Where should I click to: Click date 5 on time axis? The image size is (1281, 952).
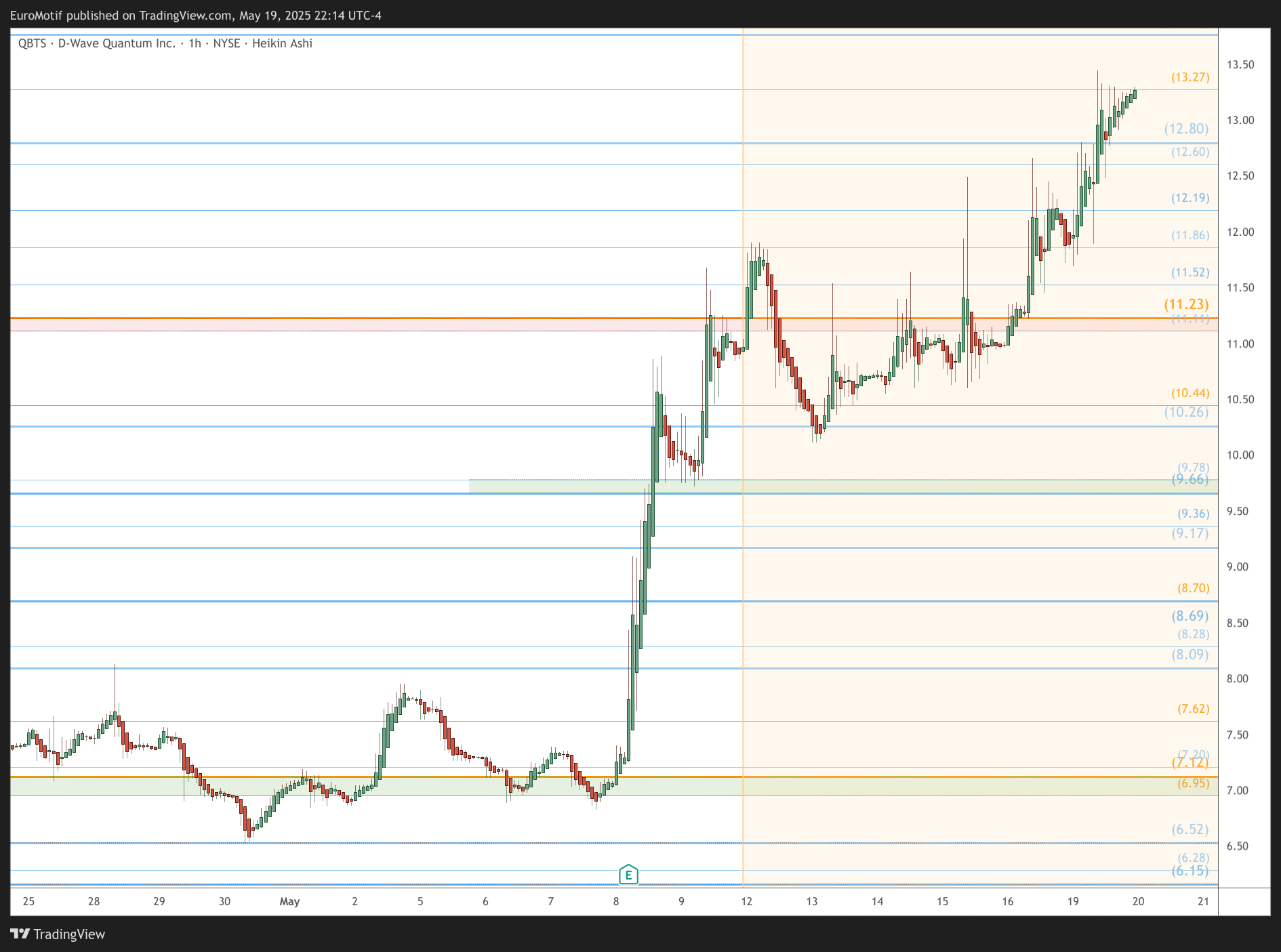pyautogui.click(x=420, y=902)
